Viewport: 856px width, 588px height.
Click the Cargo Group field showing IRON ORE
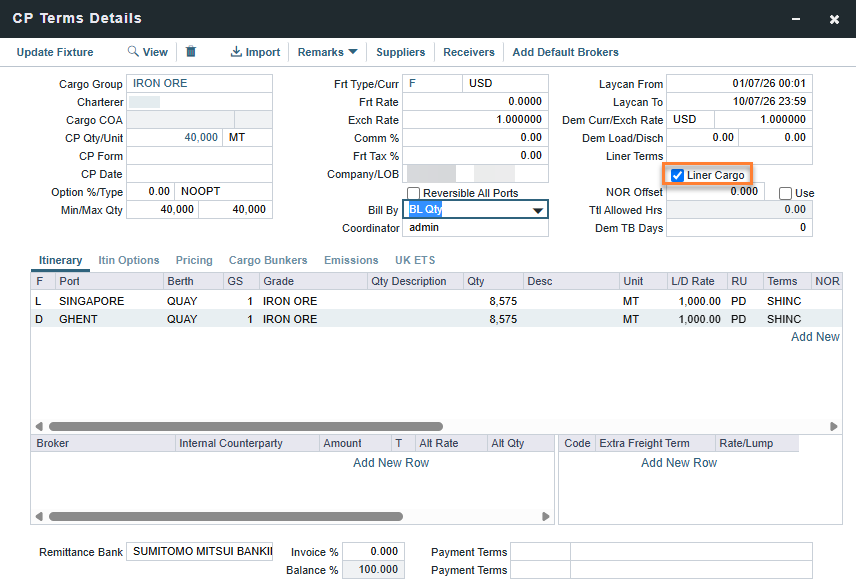click(199, 84)
